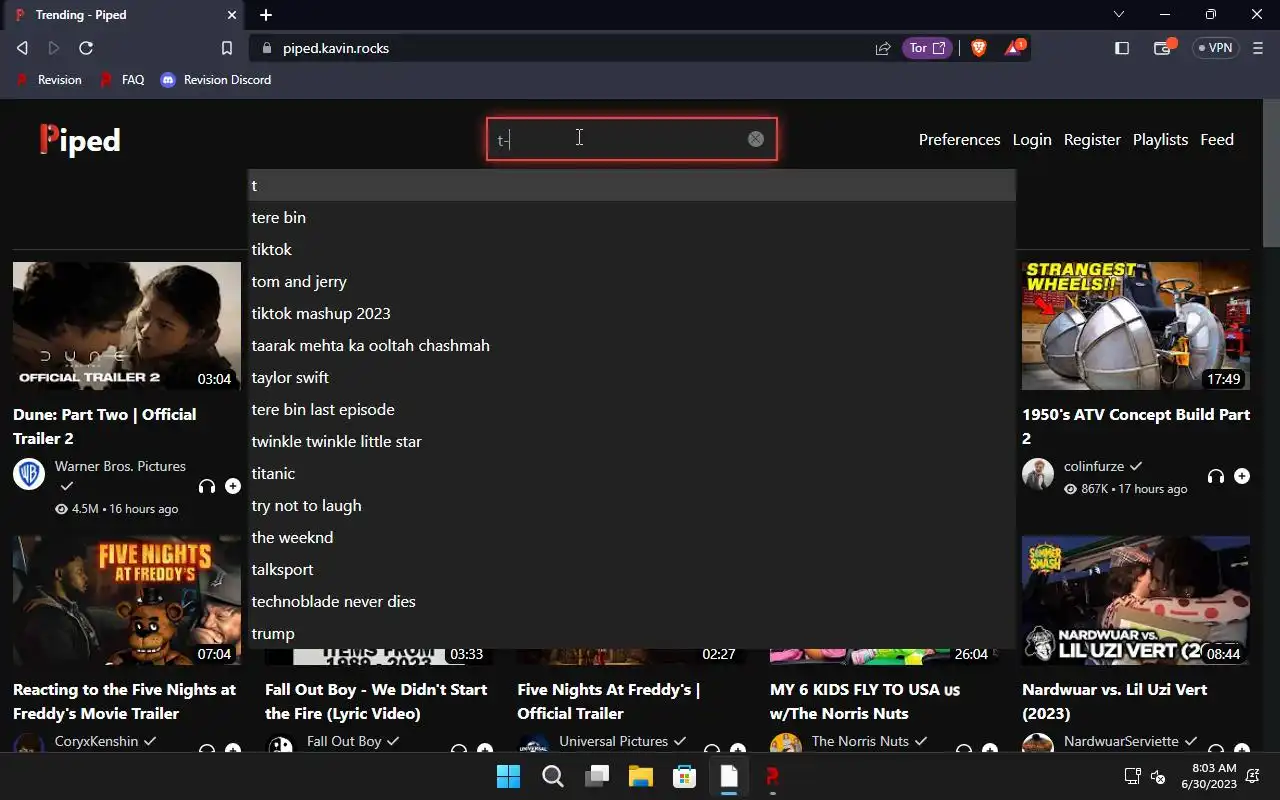
Task: Listen-only headphones icon for colinfurze video
Action: [x=1216, y=476]
